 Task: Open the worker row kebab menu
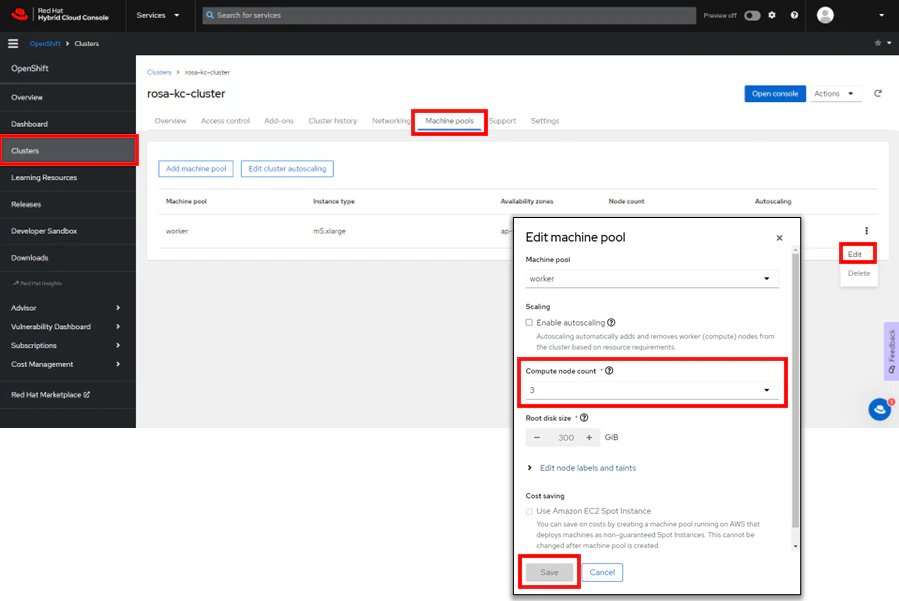tap(866, 231)
